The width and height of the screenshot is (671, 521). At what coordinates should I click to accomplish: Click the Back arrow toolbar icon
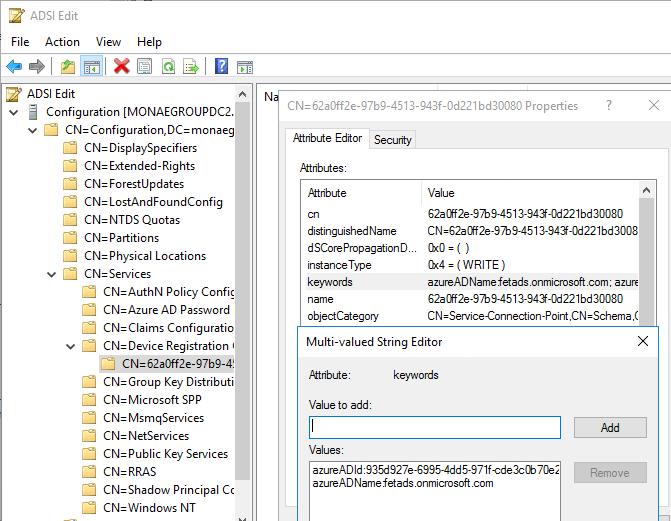click(x=14, y=67)
